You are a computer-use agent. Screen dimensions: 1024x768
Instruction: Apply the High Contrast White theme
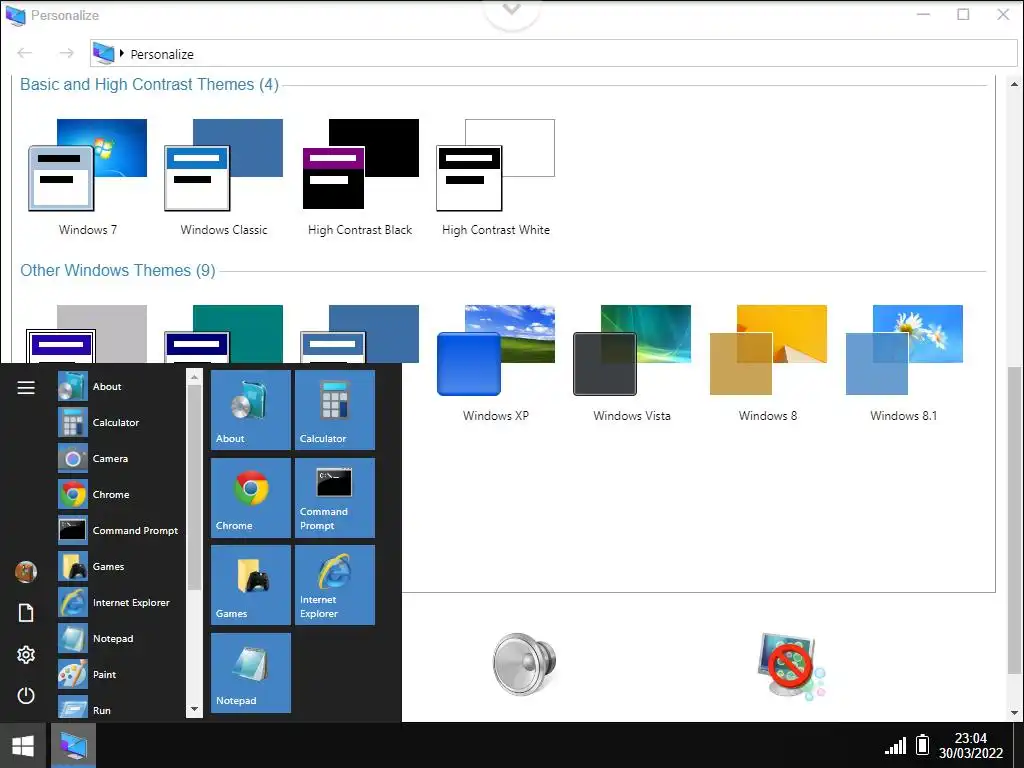496,178
